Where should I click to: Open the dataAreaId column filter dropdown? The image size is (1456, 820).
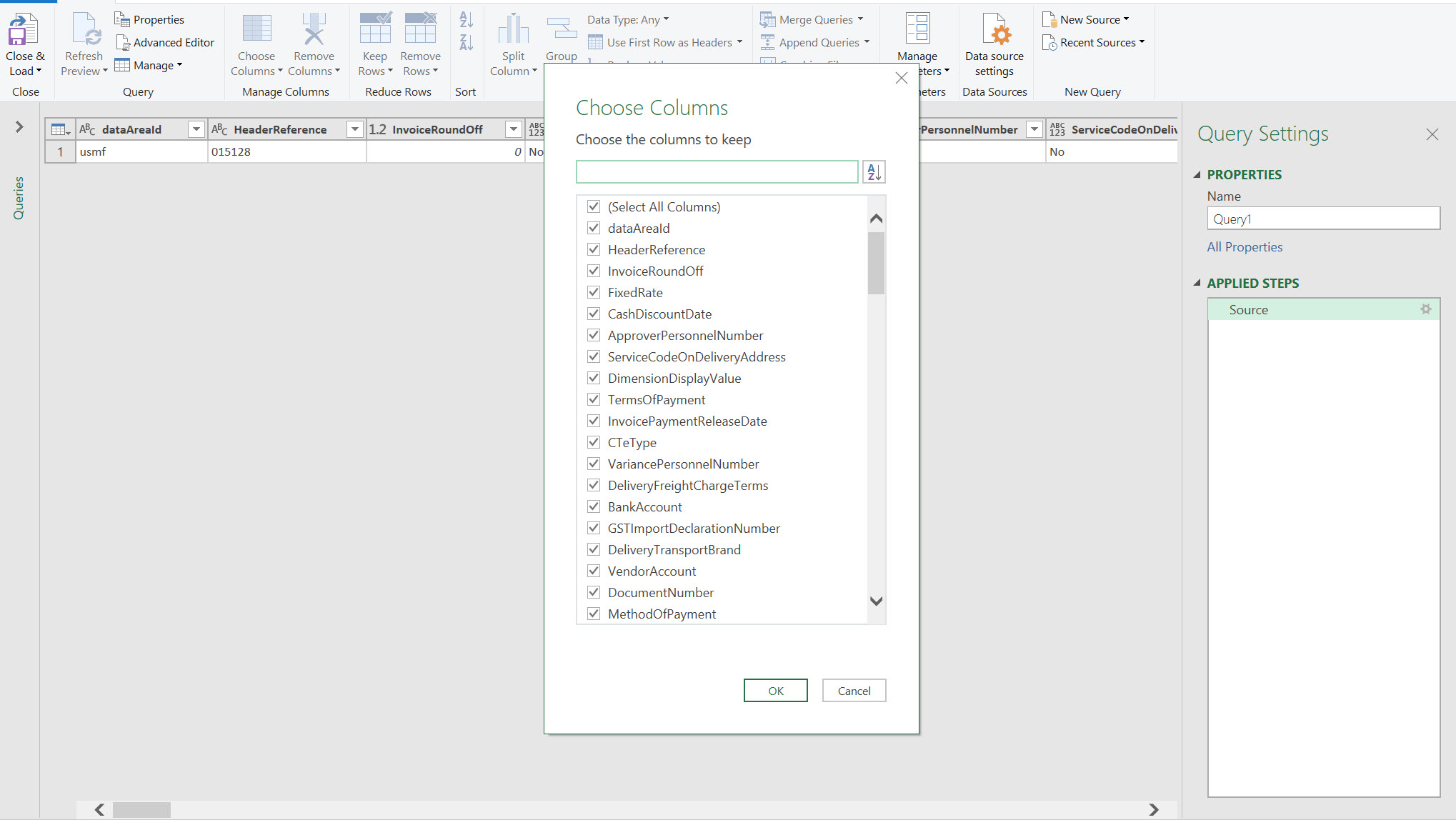click(196, 129)
